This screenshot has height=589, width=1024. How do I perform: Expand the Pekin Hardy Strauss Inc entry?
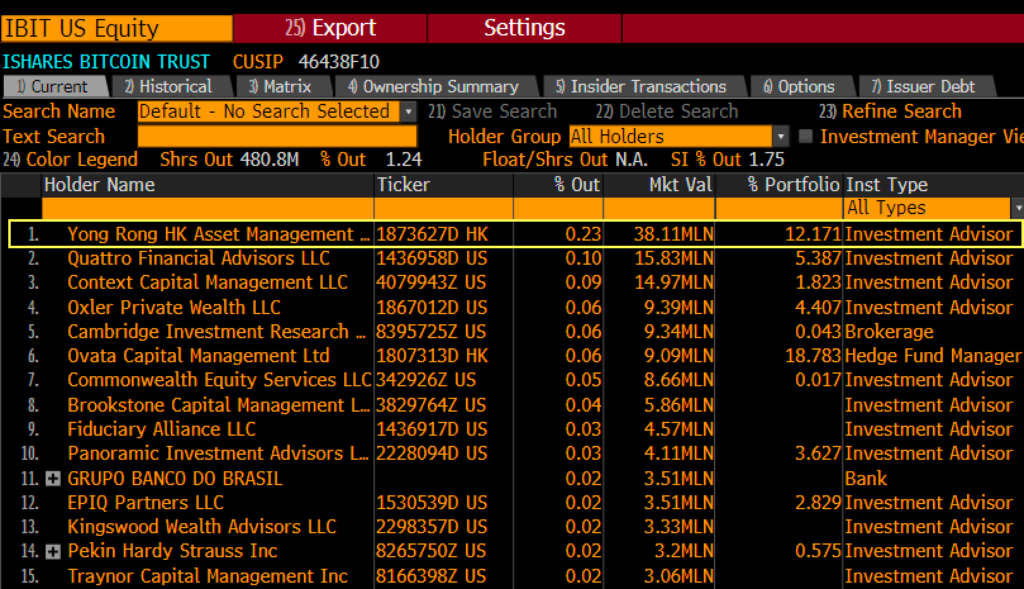click(53, 551)
